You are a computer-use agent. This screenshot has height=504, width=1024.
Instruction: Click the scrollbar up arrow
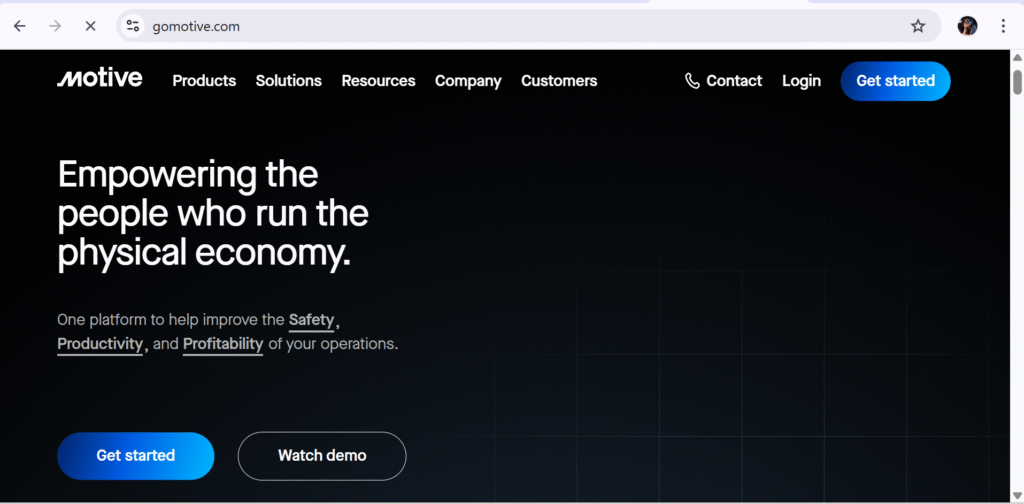tap(1017, 57)
